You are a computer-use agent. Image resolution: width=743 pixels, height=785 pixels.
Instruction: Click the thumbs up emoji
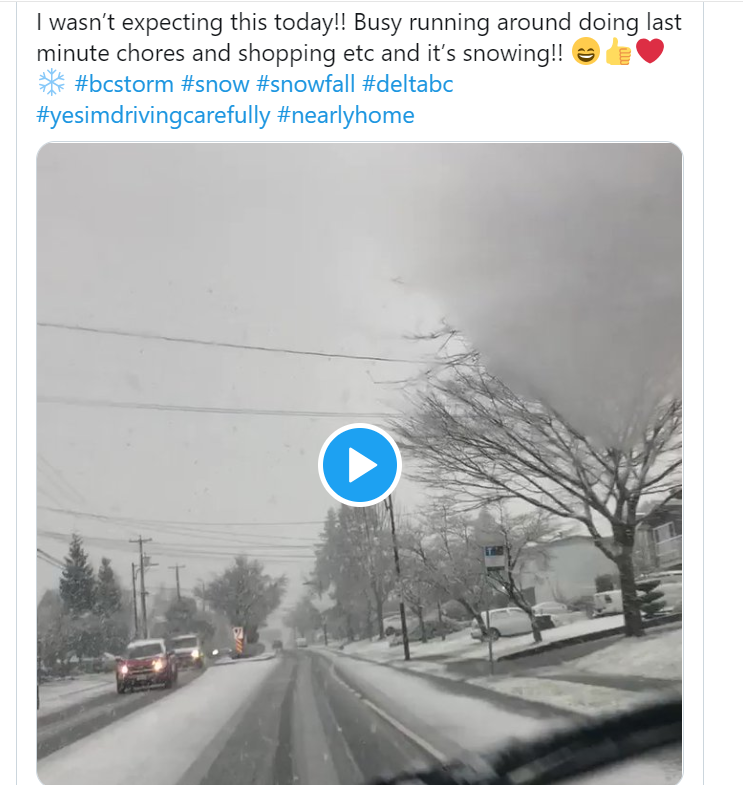point(618,52)
